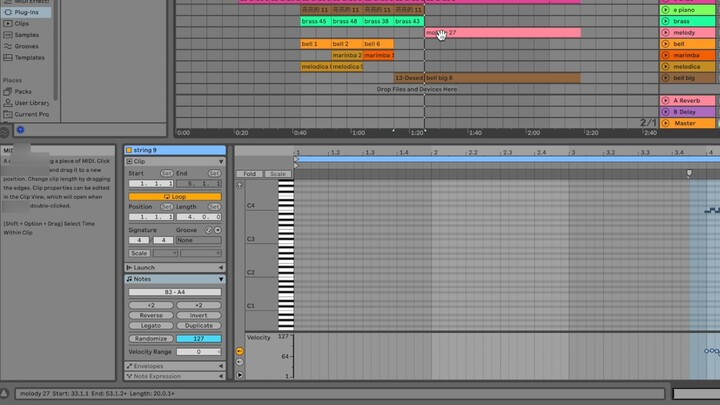Toggle the Loop switch
The width and height of the screenshot is (720, 405).
coord(174,197)
